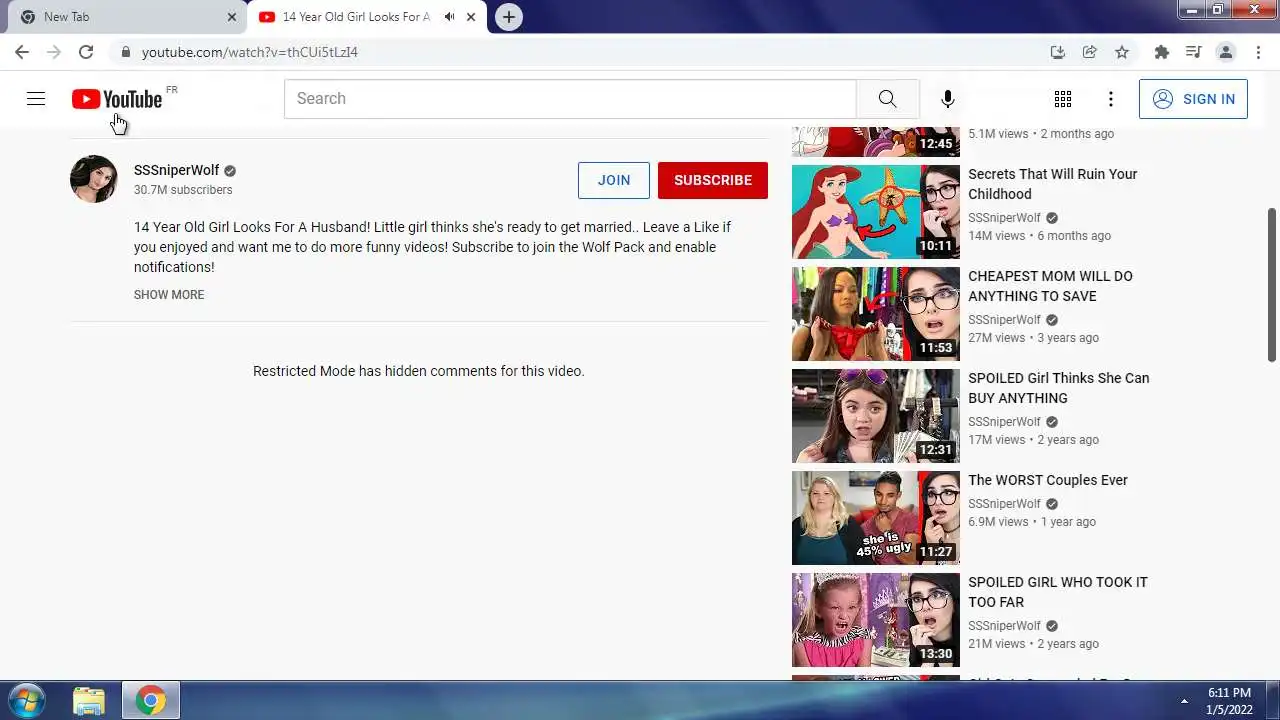This screenshot has height=720, width=1280.
Task: Open SPOILED GIRL WHO TOOK IT TOO FAR thumbnail
Action: pos(876,620)
